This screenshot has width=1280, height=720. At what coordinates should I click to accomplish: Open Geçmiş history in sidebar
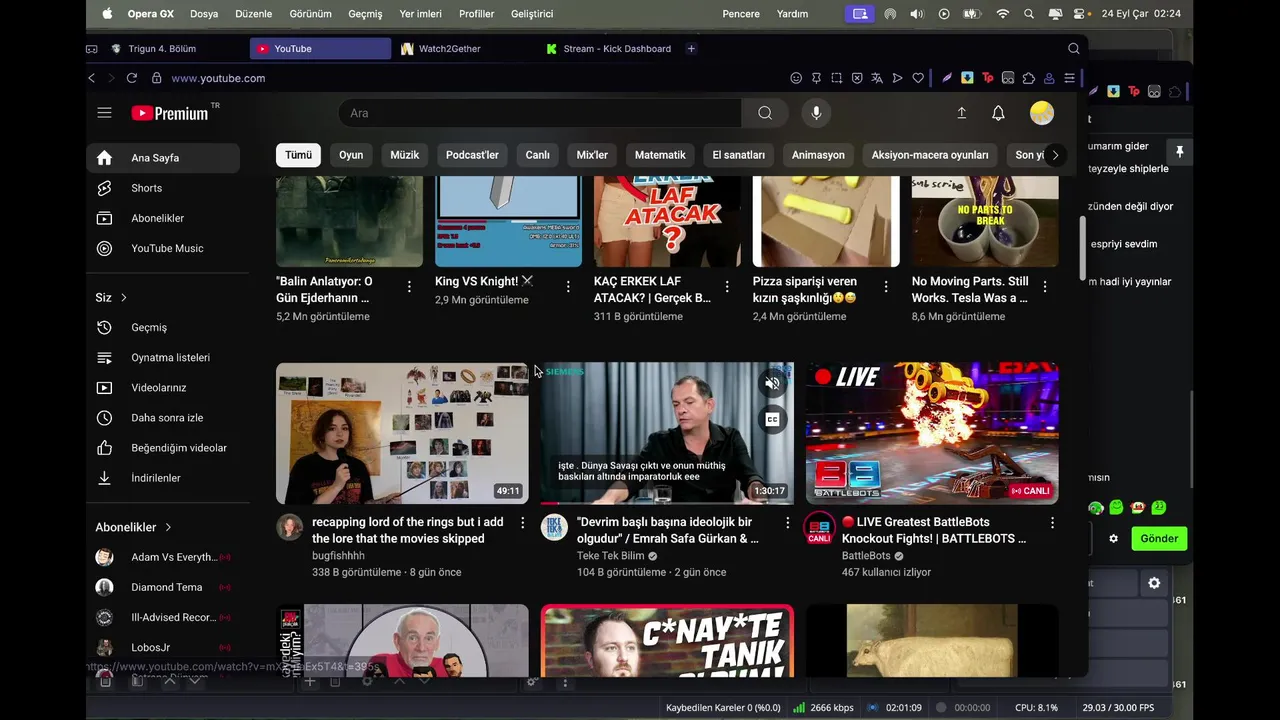tap(163, 327)
